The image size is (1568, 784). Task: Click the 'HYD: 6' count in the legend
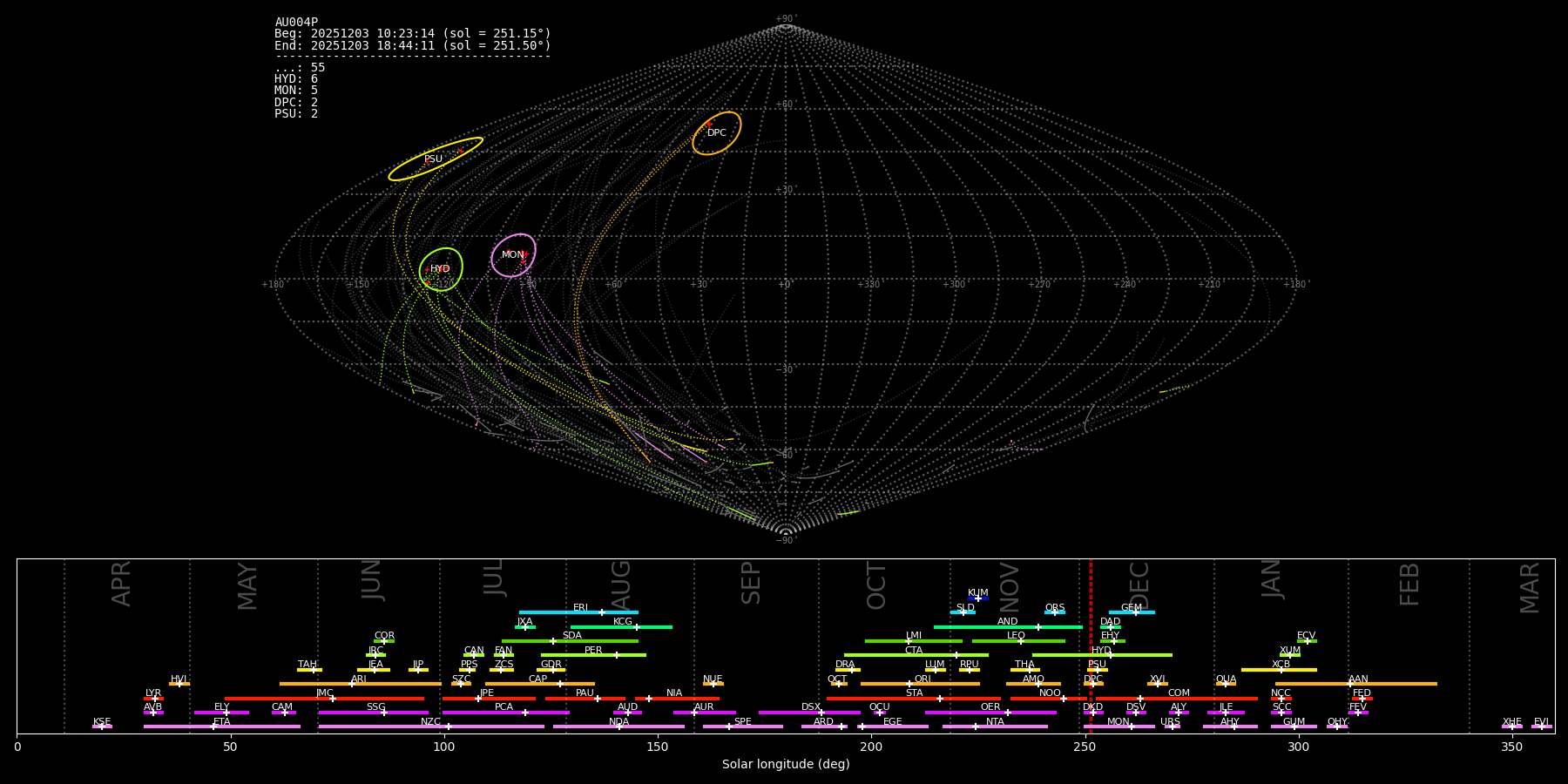(296, 79)
